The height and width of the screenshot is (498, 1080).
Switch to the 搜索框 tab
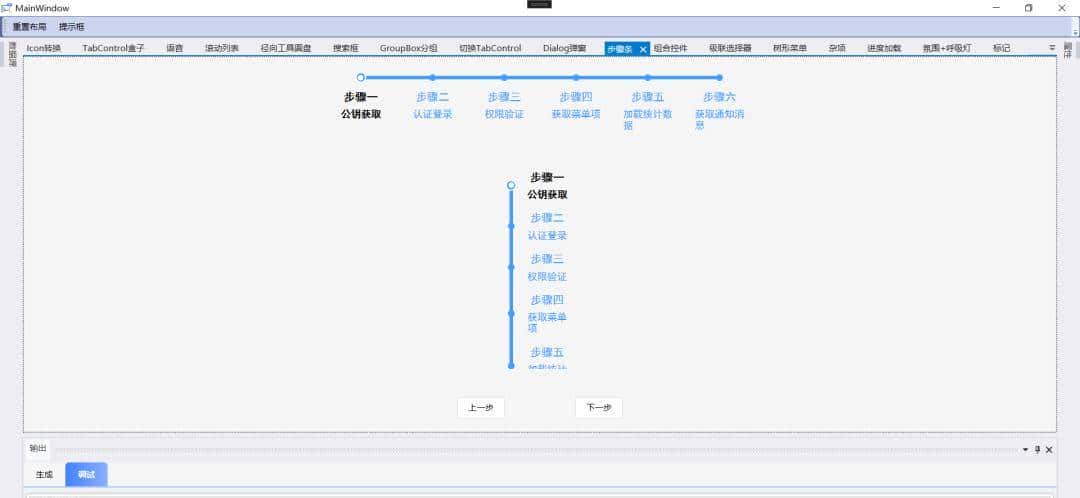tap(346, 48)
